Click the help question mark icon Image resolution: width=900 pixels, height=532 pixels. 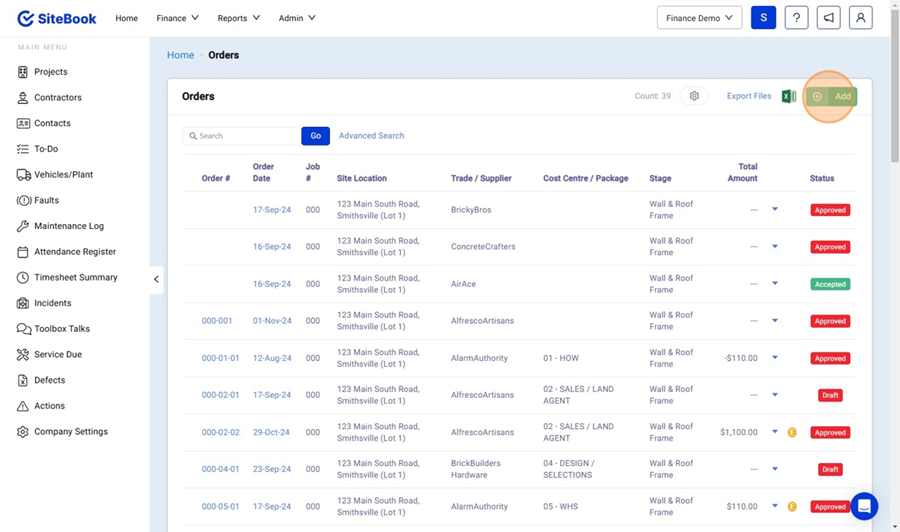tap(796, 18)
